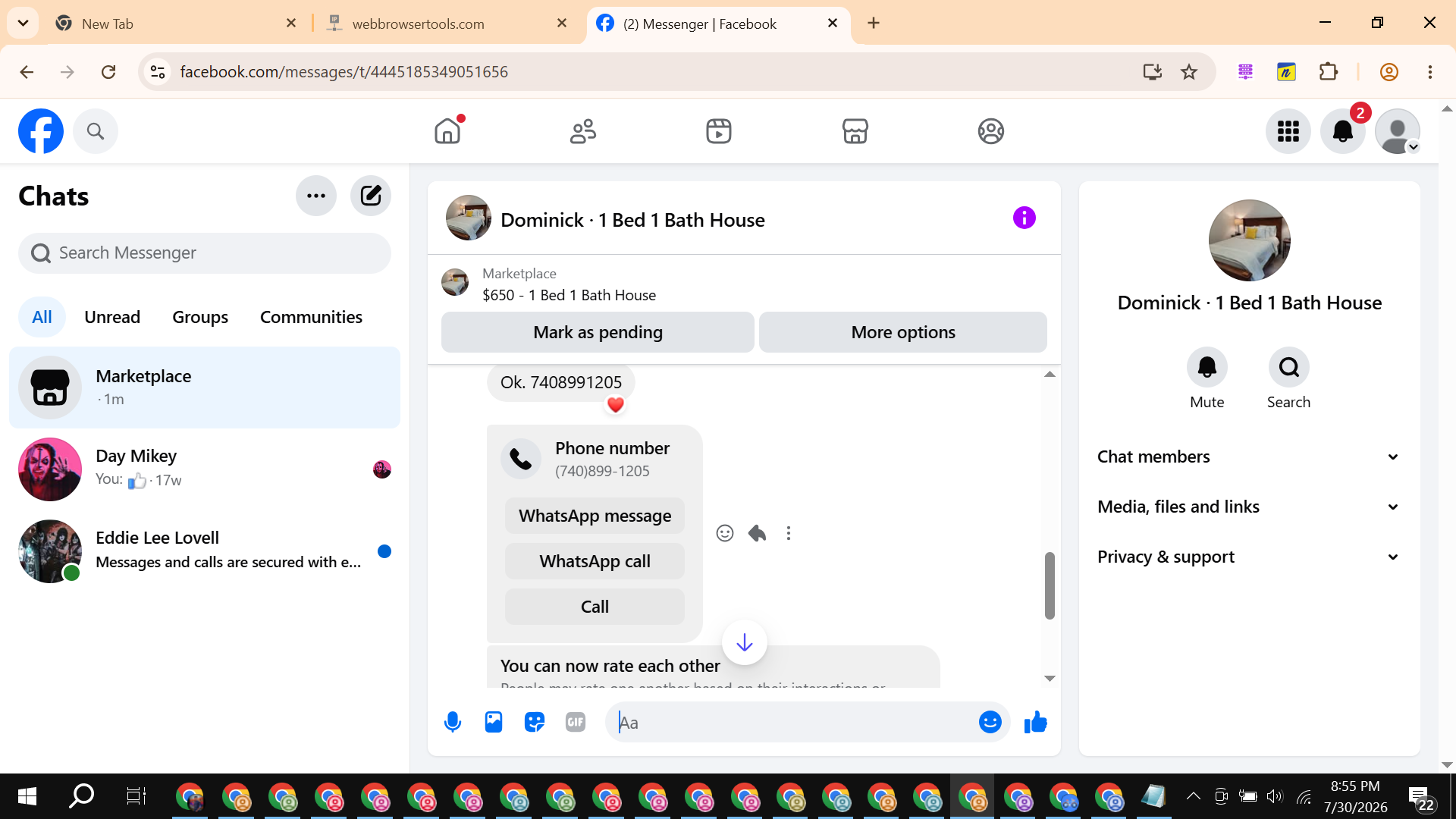This screenshot has height=819, width=1456.
Task: Click the voice clip microphone icon
Action: [453, 722]
